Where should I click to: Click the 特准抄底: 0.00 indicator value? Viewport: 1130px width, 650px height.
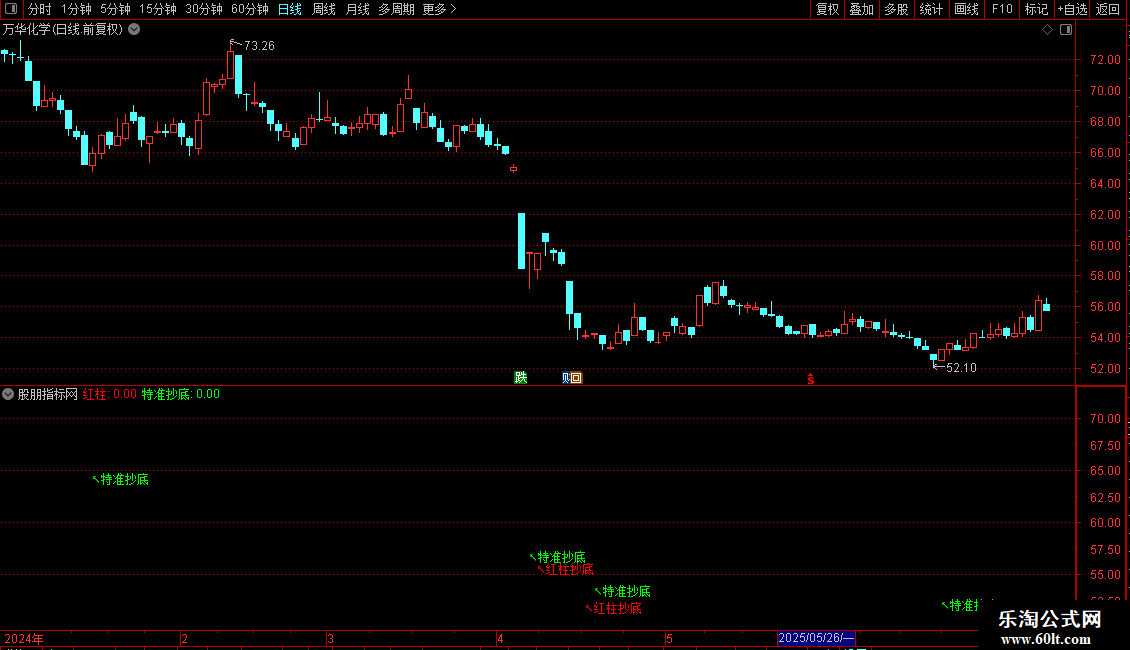click(x=180, y=394)
